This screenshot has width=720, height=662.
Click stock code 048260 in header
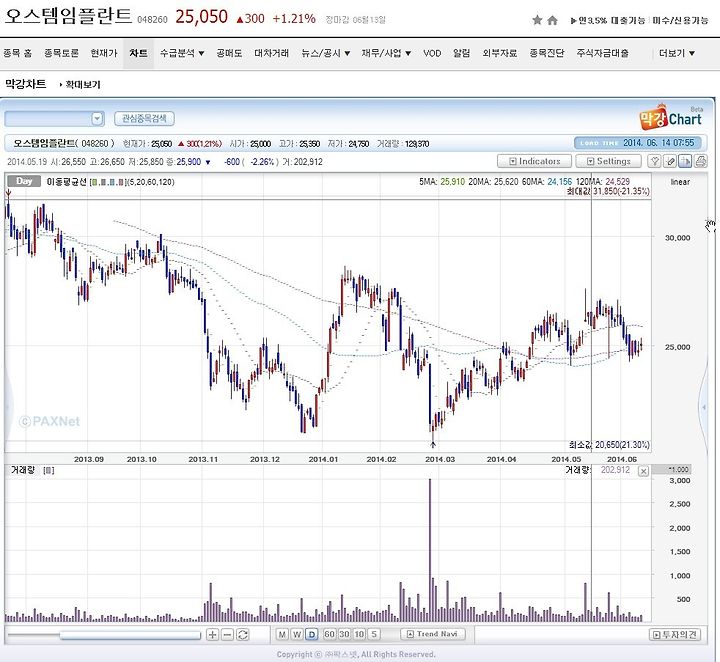152,19
